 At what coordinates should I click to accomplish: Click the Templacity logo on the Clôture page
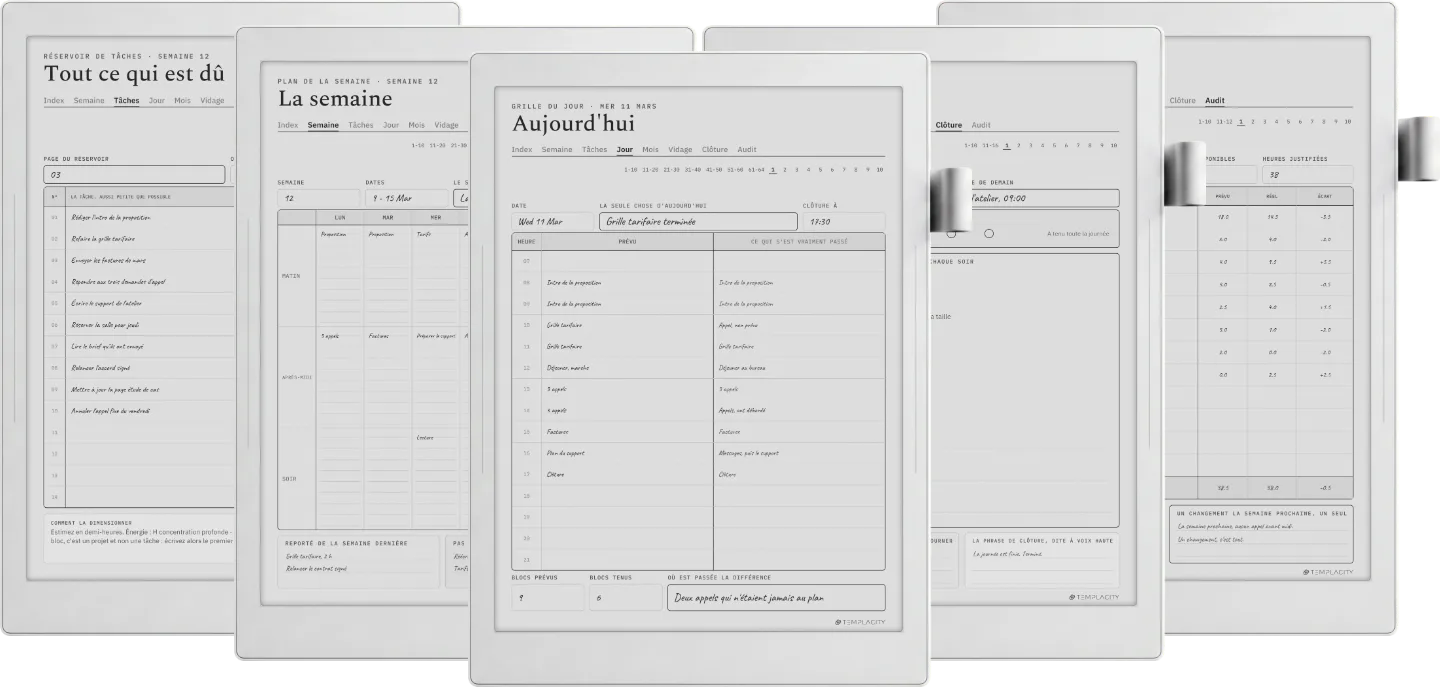click(x=1094, y=597)
